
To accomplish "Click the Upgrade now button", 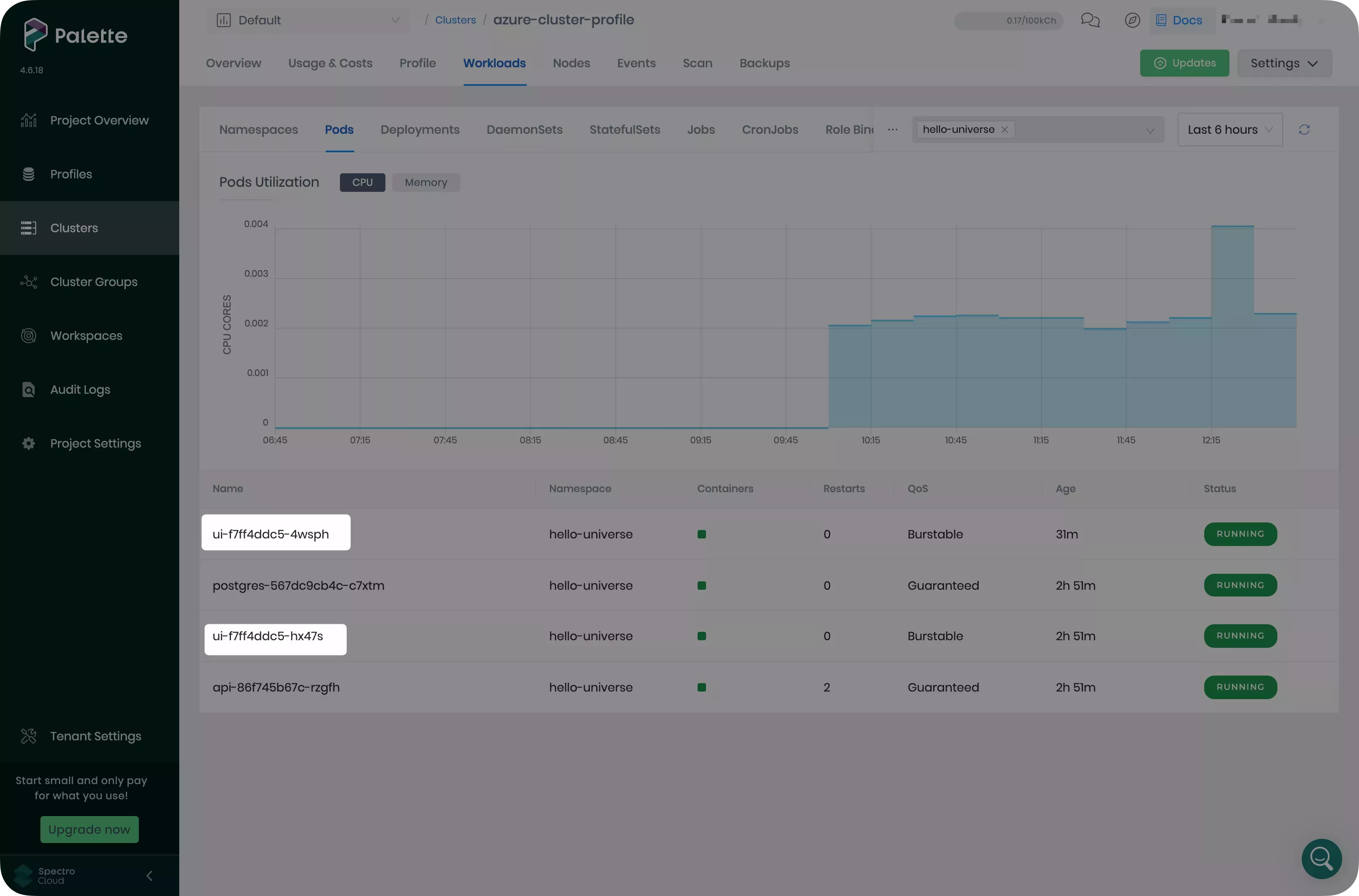I will [89, 829].
